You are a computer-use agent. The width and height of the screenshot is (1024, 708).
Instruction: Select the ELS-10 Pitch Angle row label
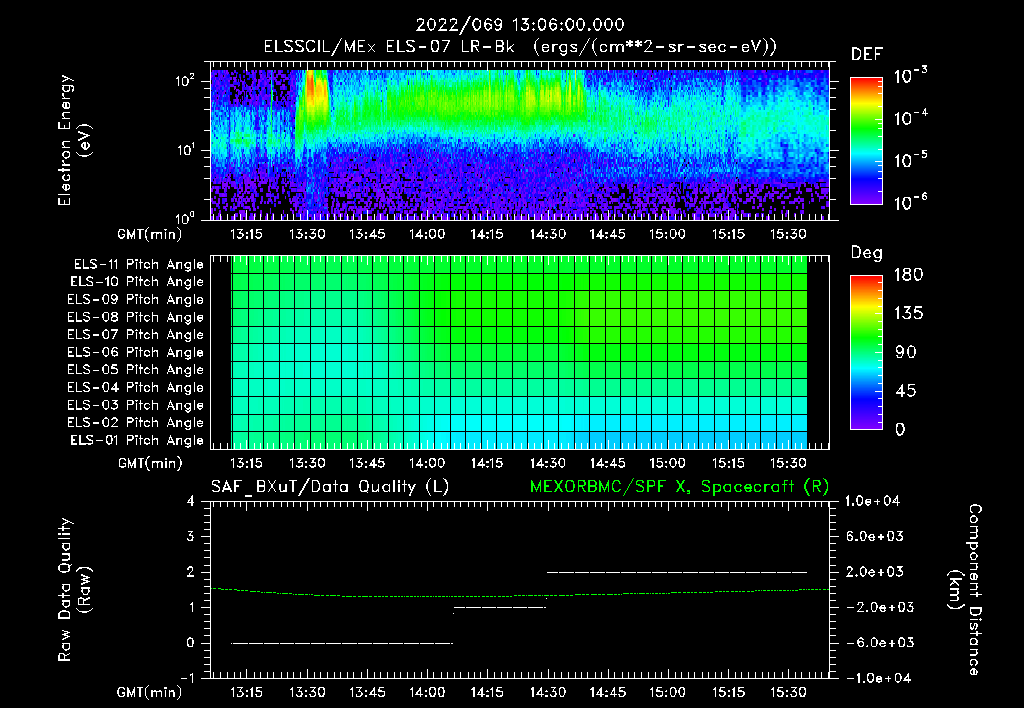click(137, 282)
